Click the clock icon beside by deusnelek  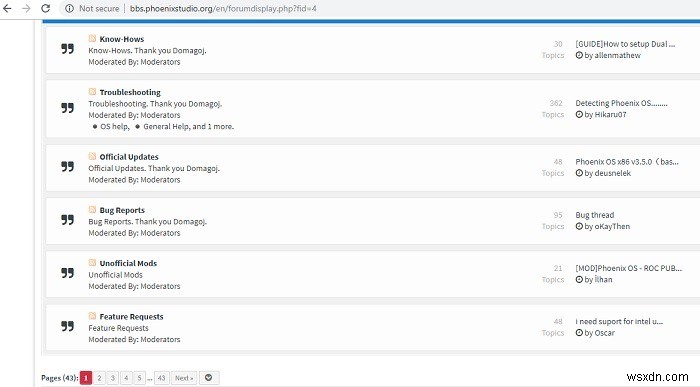pyautogui.click(x=579, y=173)
